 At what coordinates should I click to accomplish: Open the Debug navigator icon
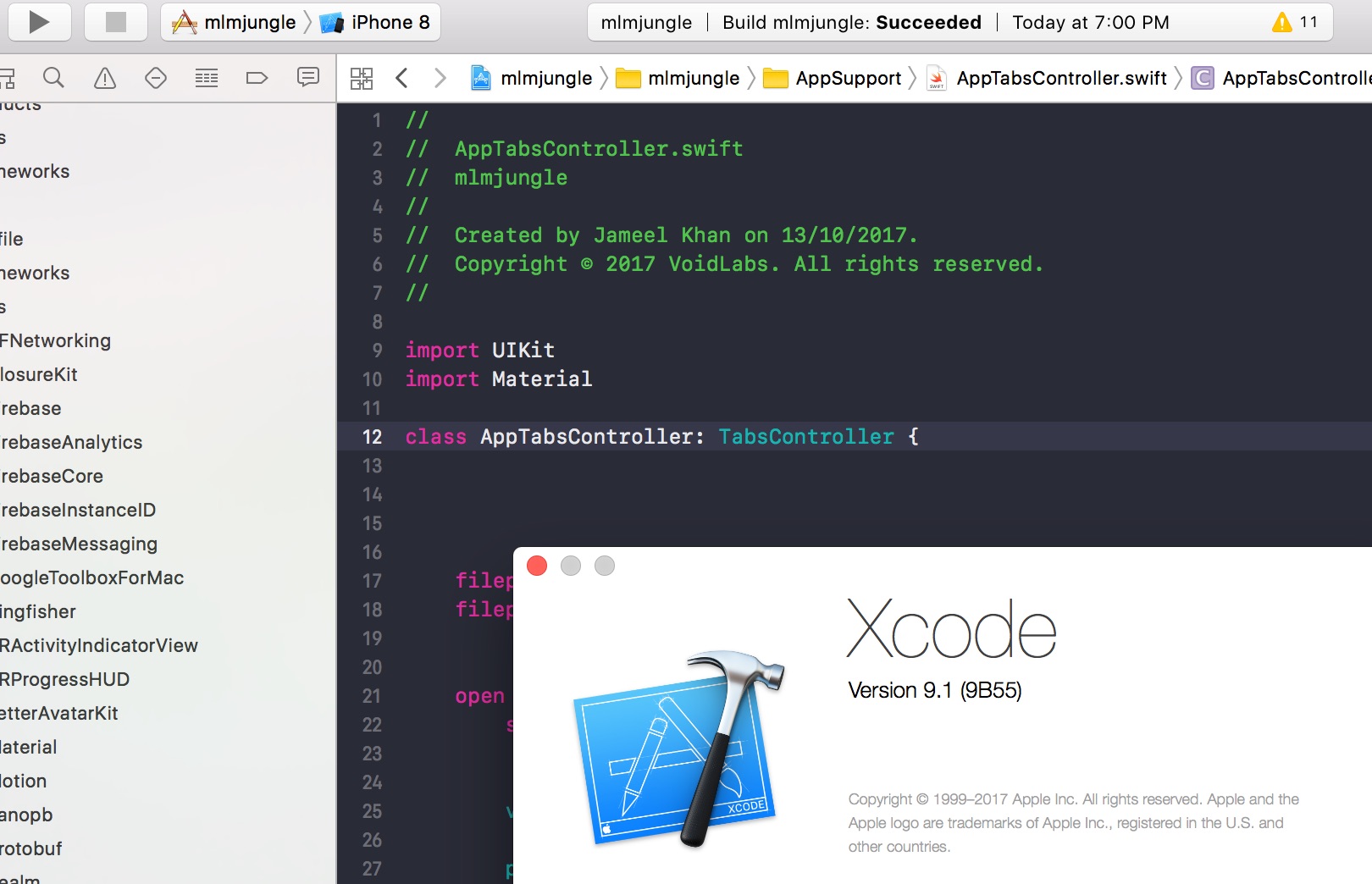coord(207,78)
